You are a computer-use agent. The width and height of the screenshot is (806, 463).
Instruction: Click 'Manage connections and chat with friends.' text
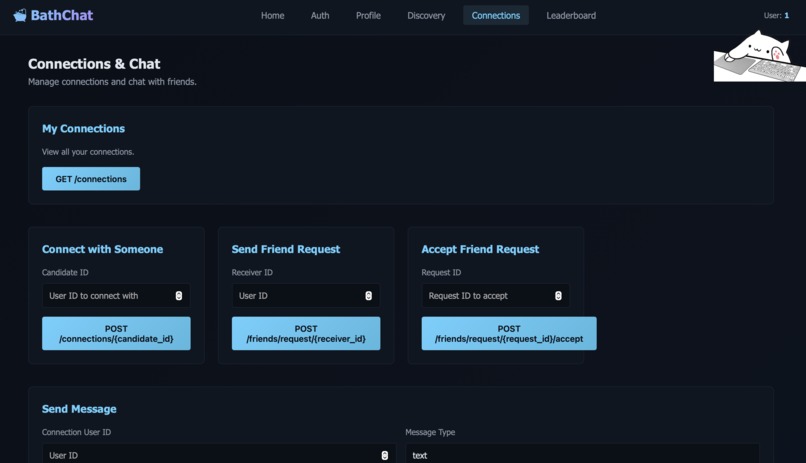[112, 82]
